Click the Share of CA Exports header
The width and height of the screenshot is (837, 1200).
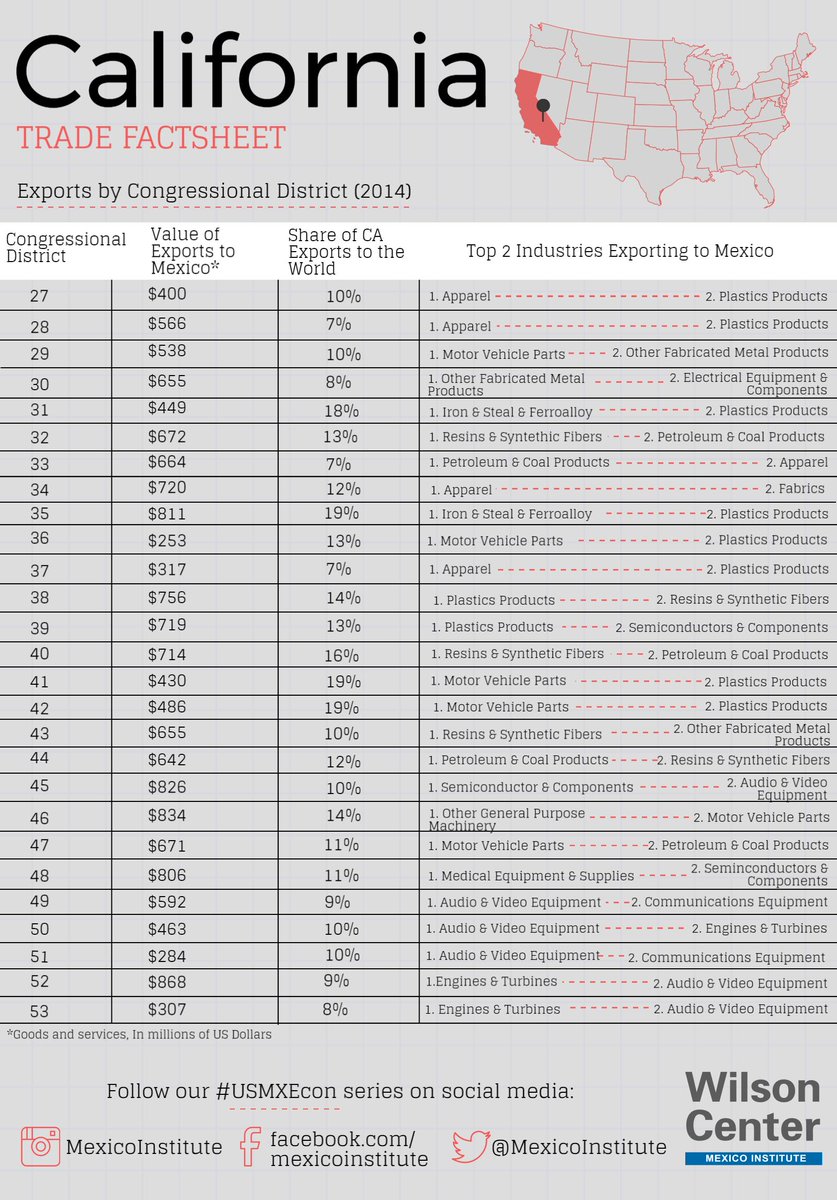346,251
